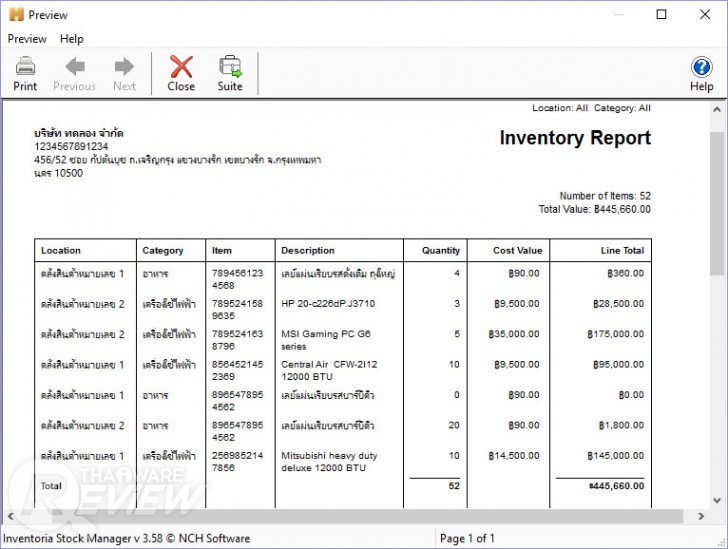Click item code 256985214 7856

click(237, 462)
